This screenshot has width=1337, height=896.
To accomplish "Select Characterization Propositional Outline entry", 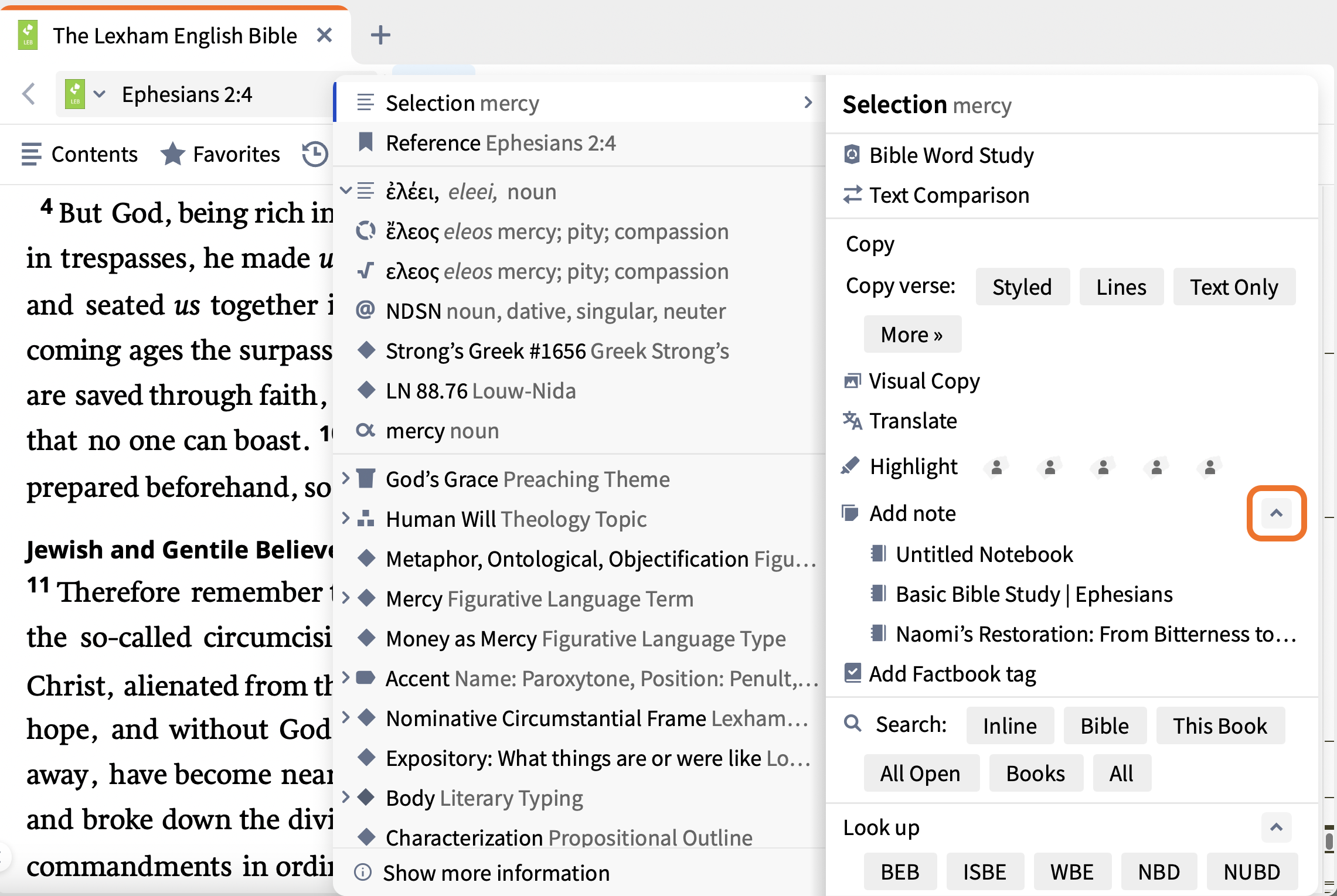I will pyautogui.click(x=579, y=837).
